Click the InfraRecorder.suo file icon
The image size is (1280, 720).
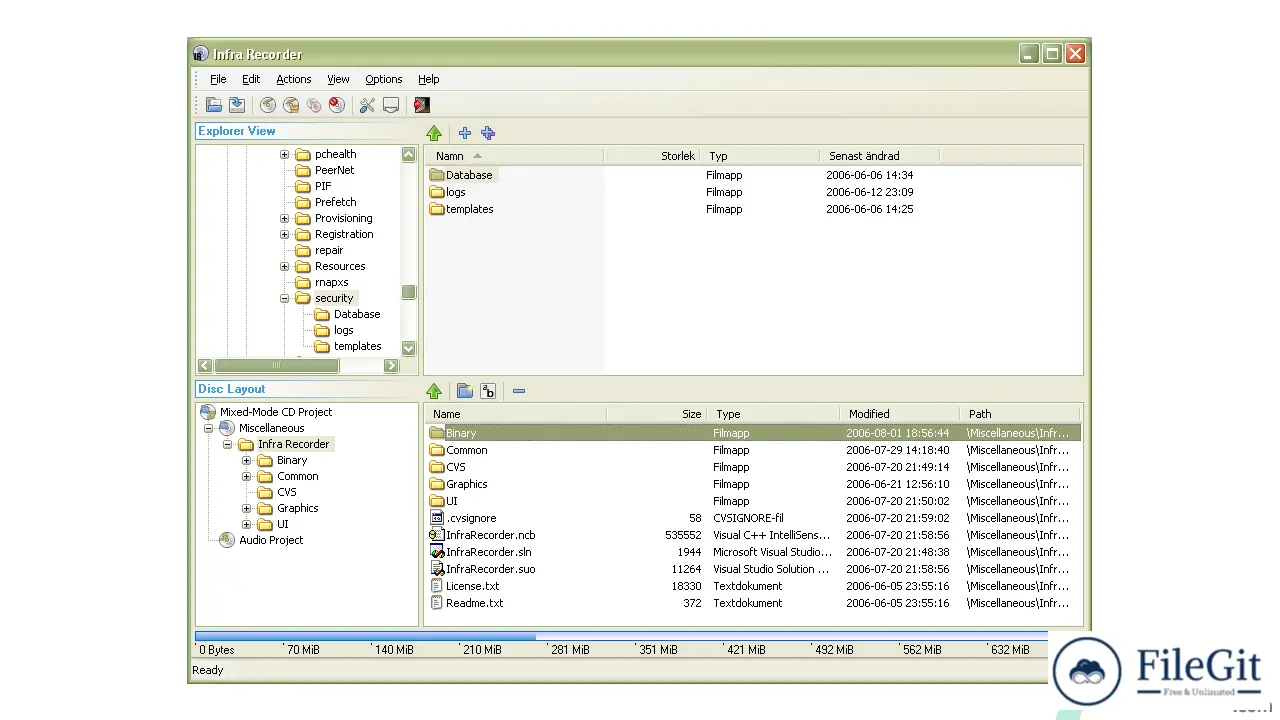[437, 569]
